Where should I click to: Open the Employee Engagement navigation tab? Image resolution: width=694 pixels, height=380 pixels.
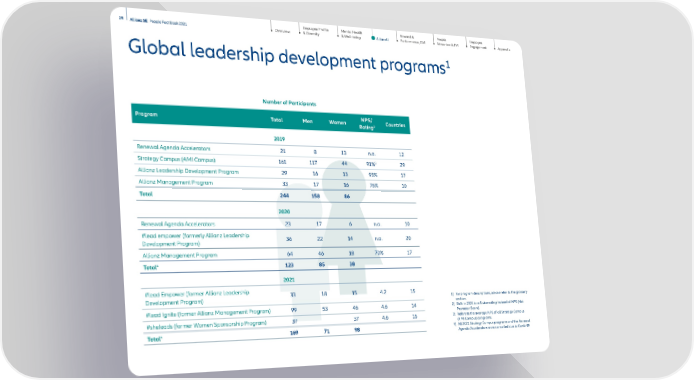point(478,45)
